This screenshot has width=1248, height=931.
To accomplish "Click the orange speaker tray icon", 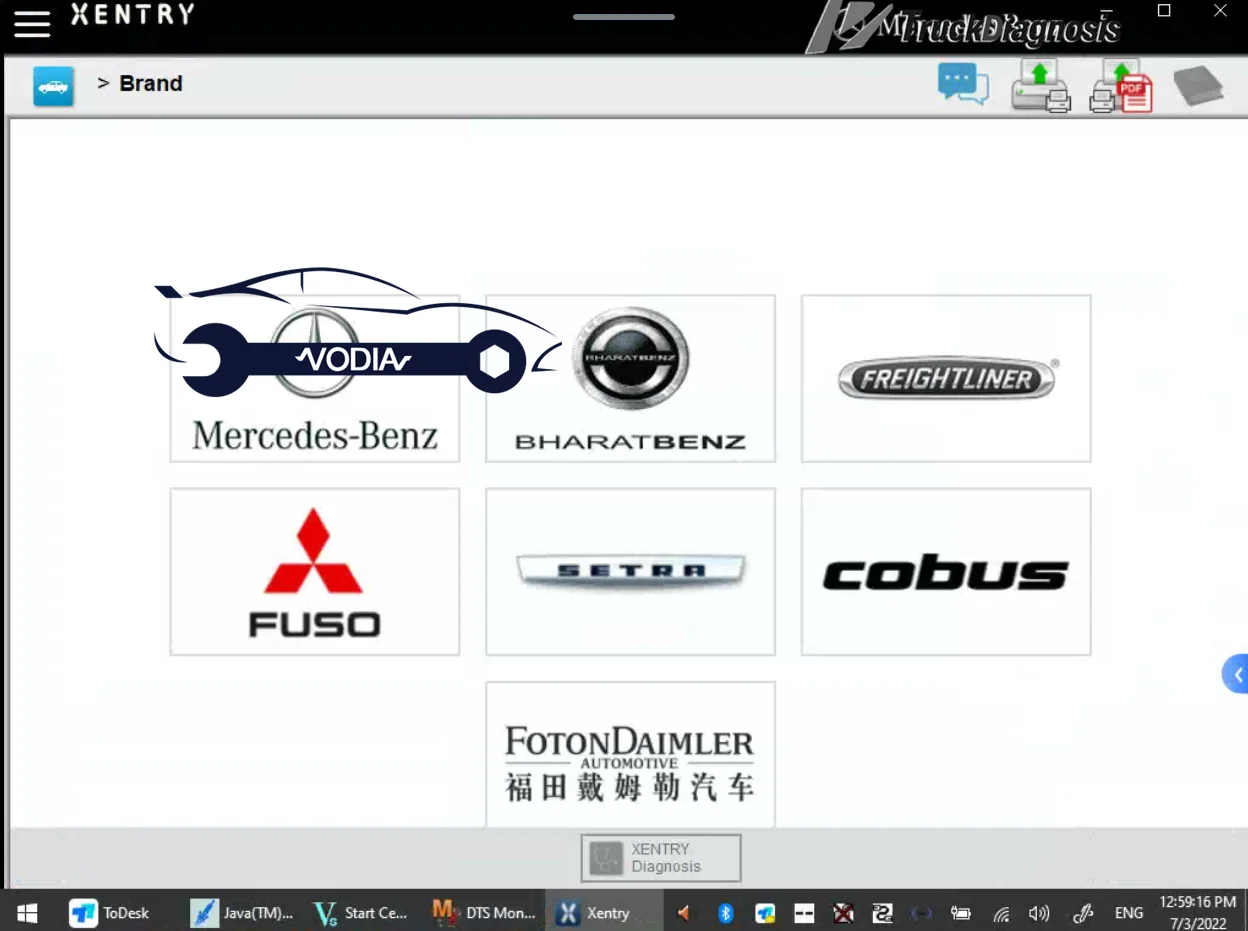I will [x=685, y=913].
